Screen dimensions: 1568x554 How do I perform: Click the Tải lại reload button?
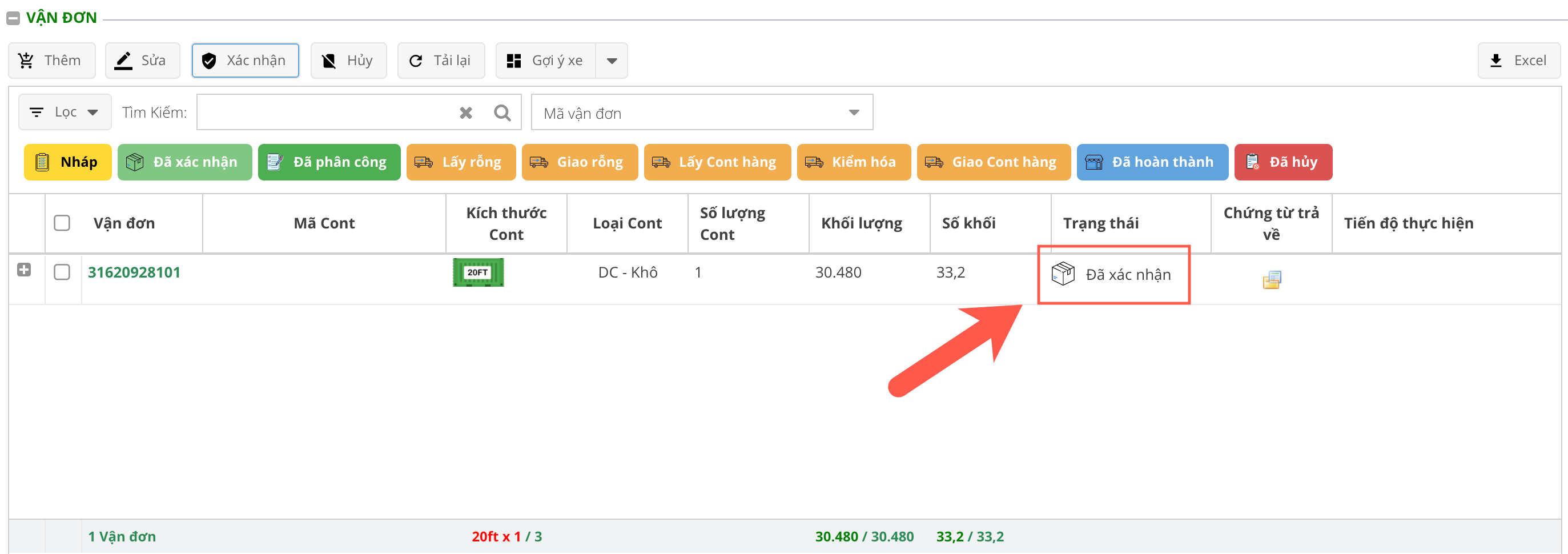pyautogui.click(x=441, y=61)
